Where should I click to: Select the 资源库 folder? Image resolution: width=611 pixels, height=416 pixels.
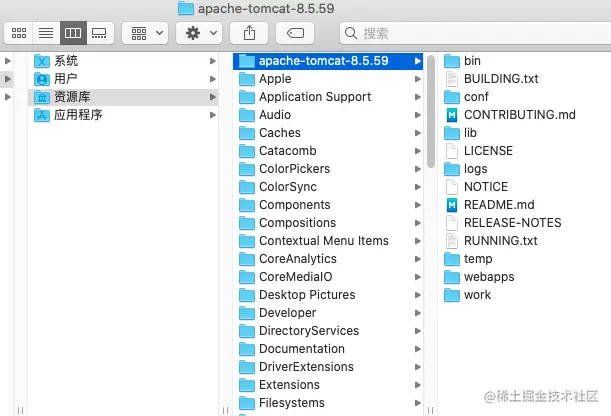(124, 97)
